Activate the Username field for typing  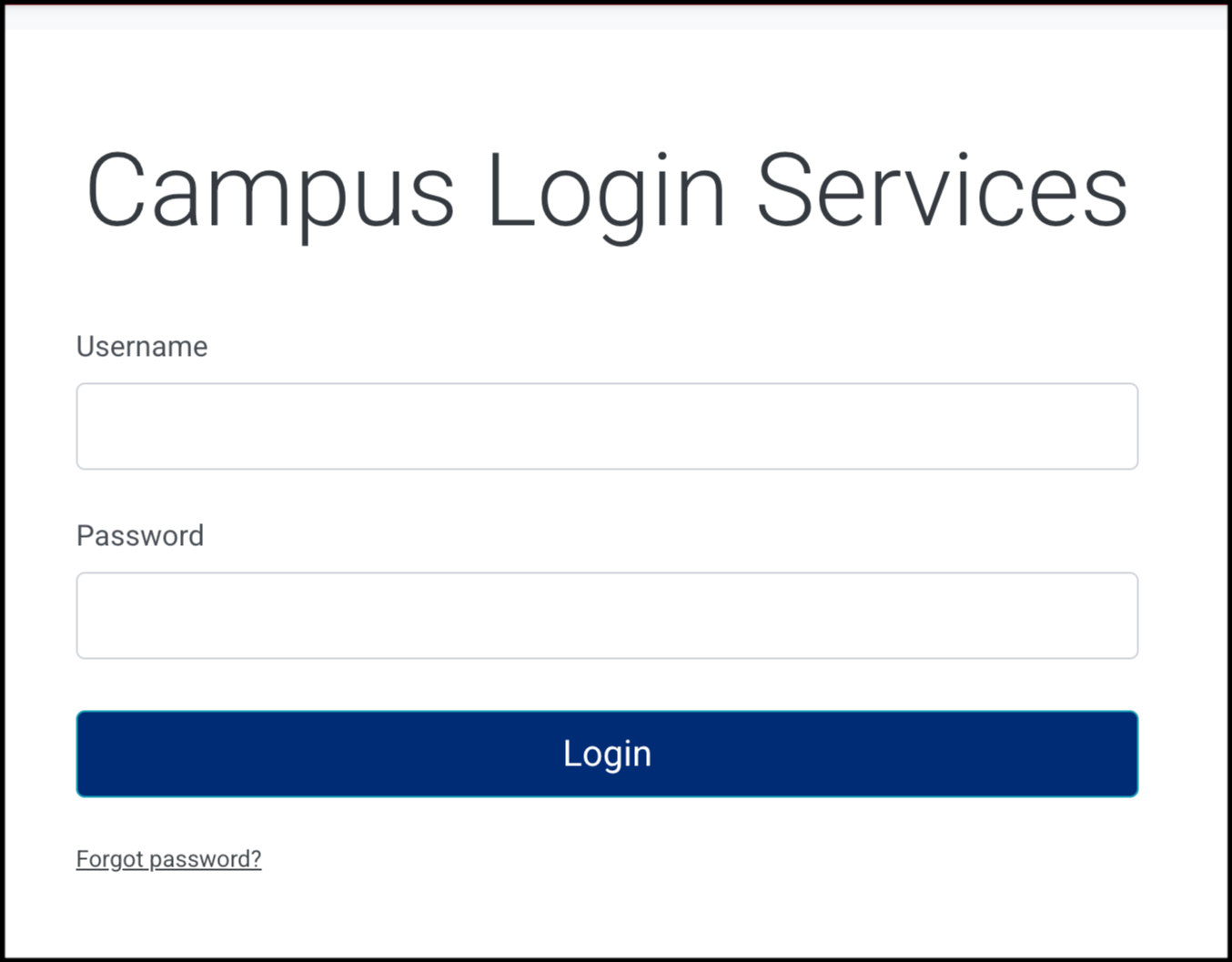[607, 426]
